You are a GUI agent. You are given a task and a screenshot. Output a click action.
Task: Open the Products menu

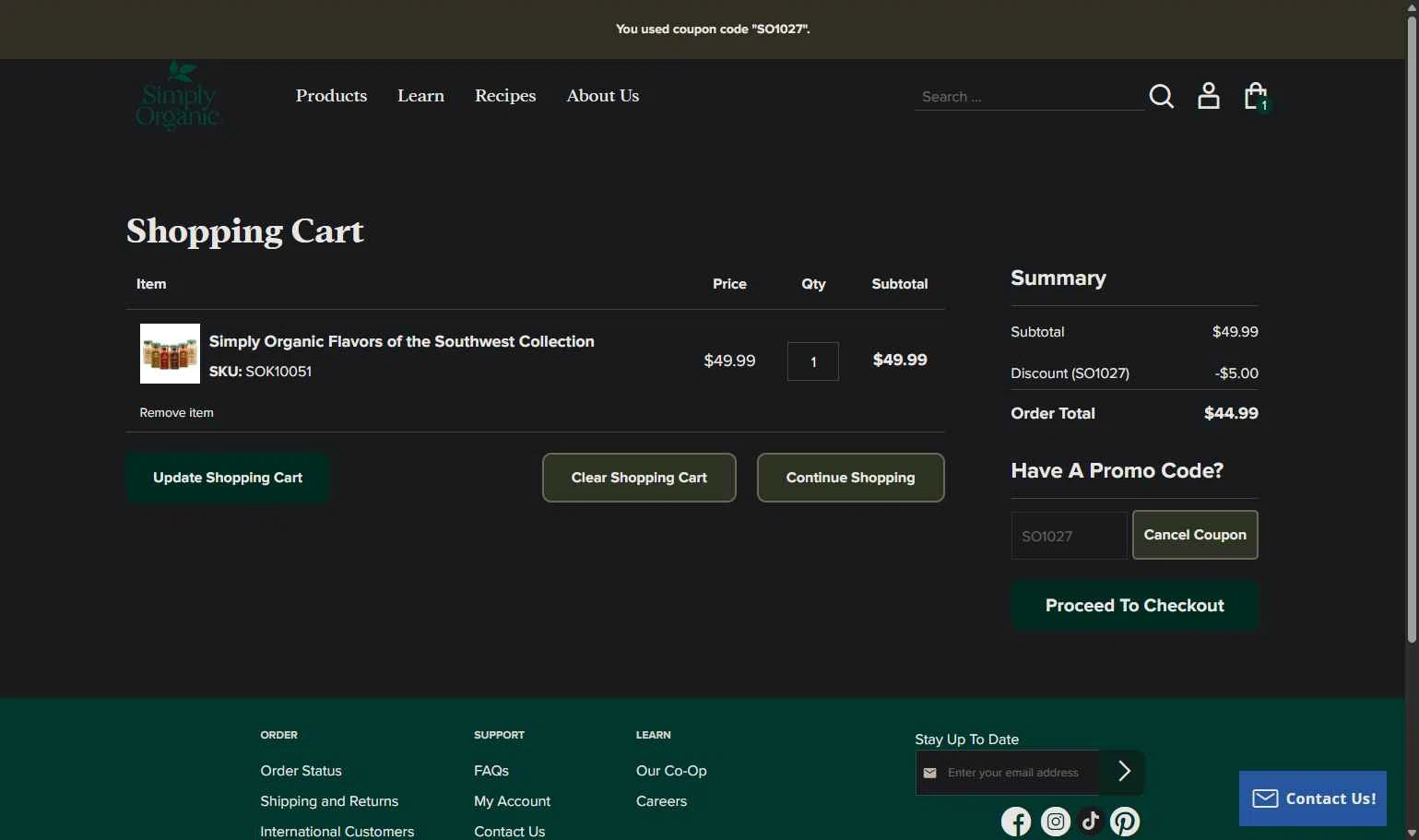(x=331, y=96)
